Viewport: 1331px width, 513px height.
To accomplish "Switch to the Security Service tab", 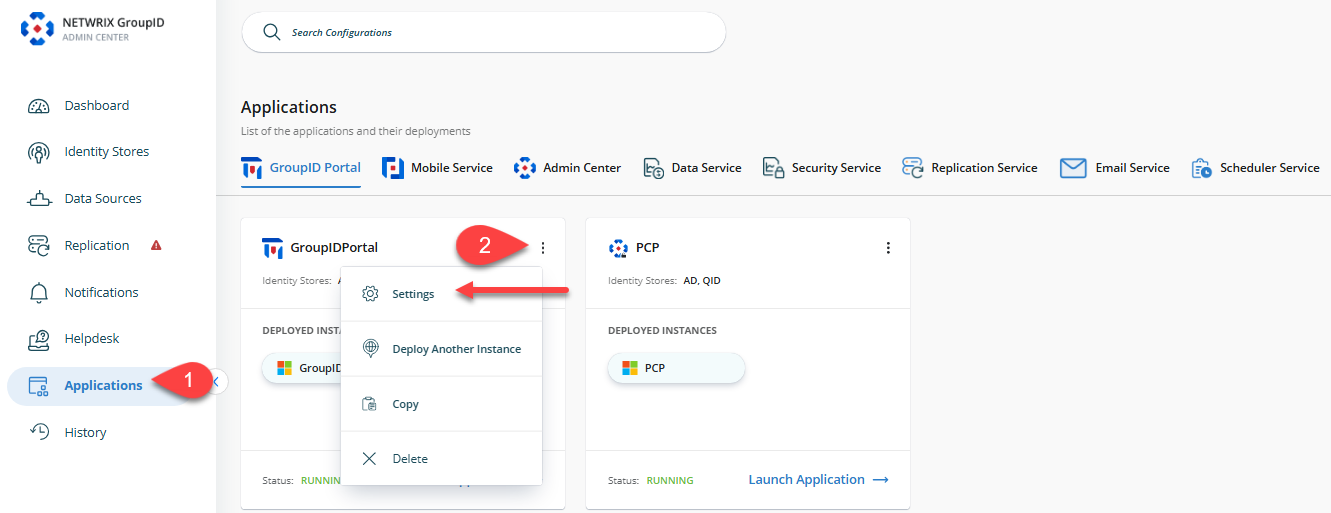I will click(822, 168).
